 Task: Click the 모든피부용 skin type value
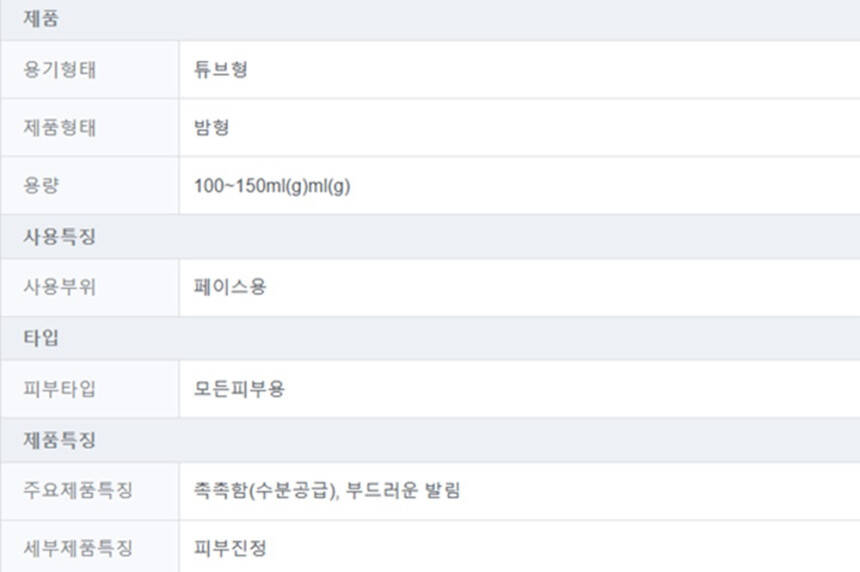pyautogui.click(x=239, y=389)
